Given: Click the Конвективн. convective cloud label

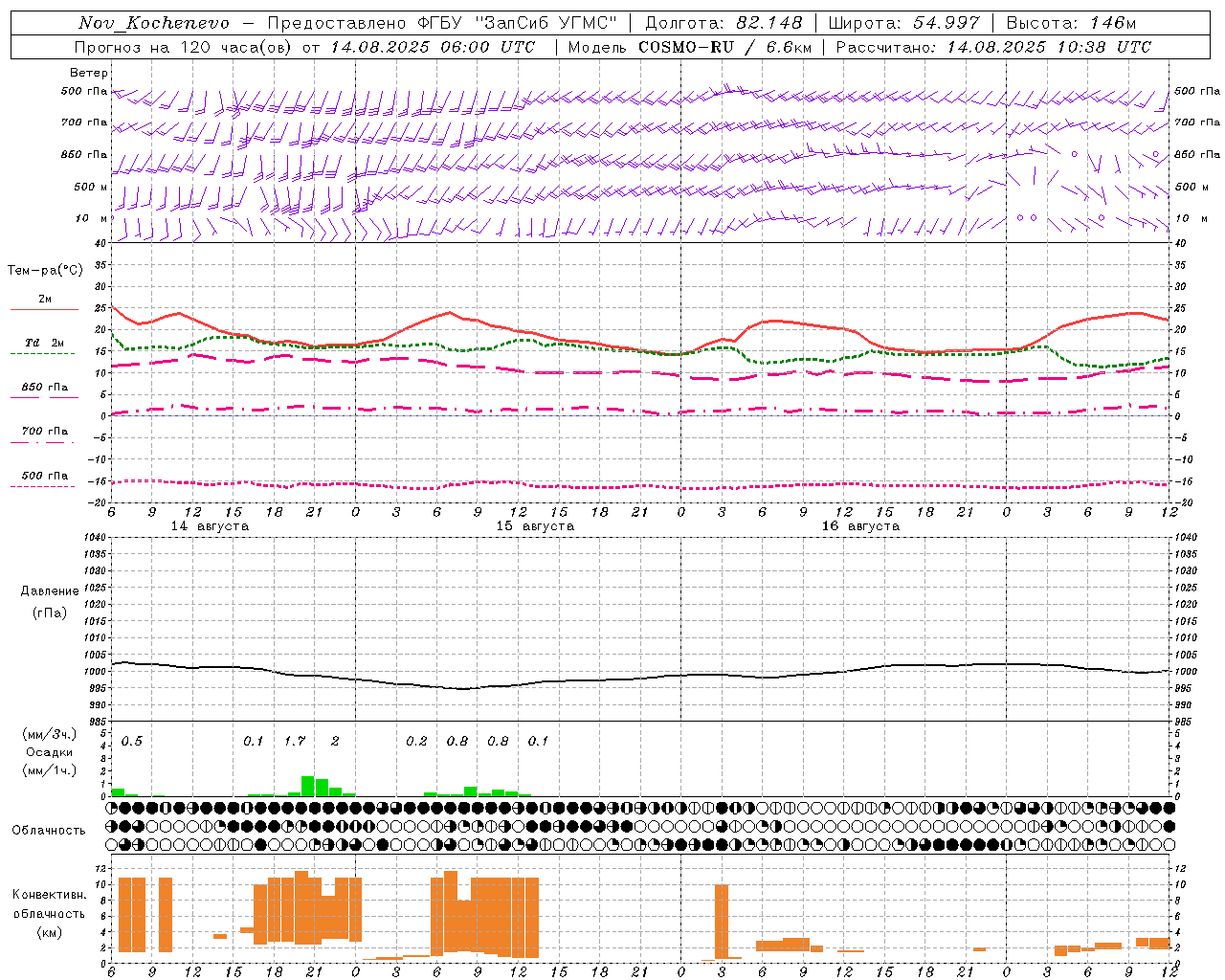Looking at the screenshot, I should (x=49, y=895).
